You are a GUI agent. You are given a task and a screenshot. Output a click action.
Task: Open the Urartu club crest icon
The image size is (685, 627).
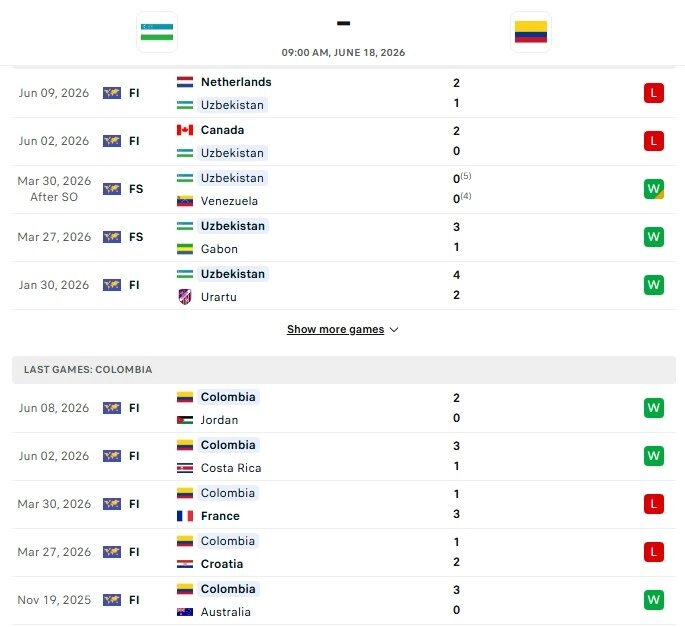(185, 297)
